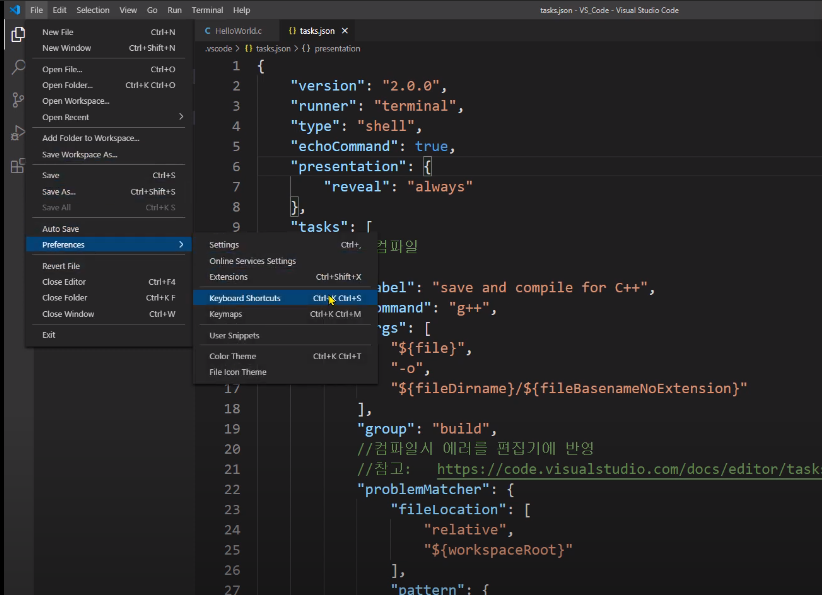Open the Help menu
Image resolution: width=822 pixels, height=595 pixels.
(x=241, y=10)
